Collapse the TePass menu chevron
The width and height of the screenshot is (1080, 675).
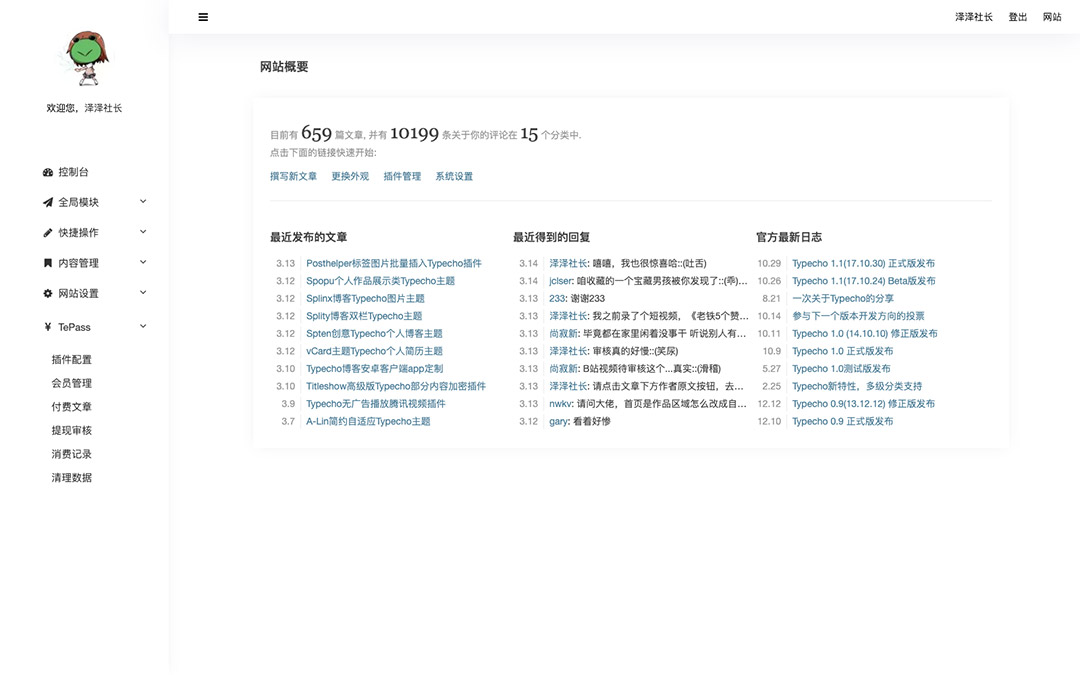143,326
